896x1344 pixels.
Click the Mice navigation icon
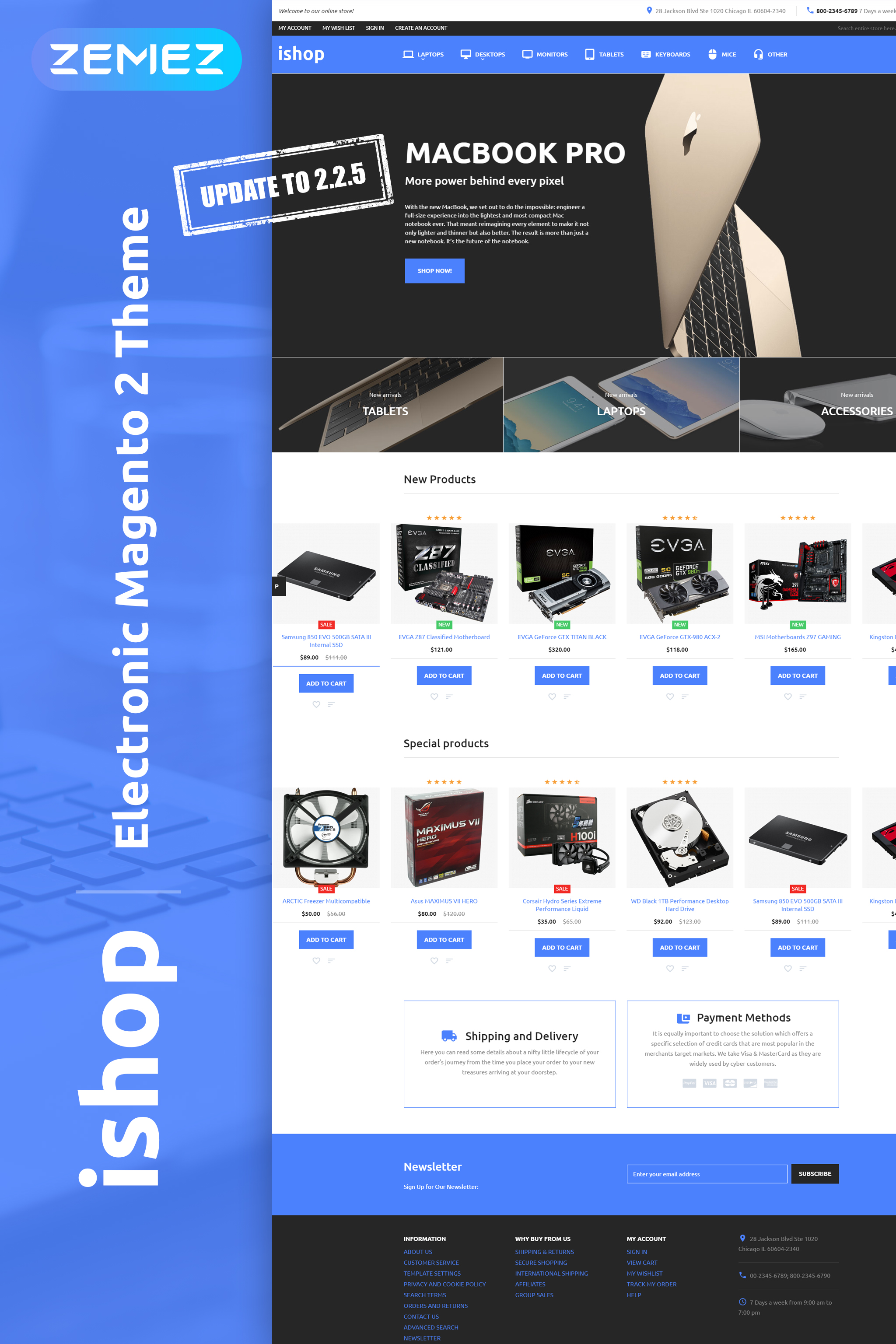tap(713, 54)
